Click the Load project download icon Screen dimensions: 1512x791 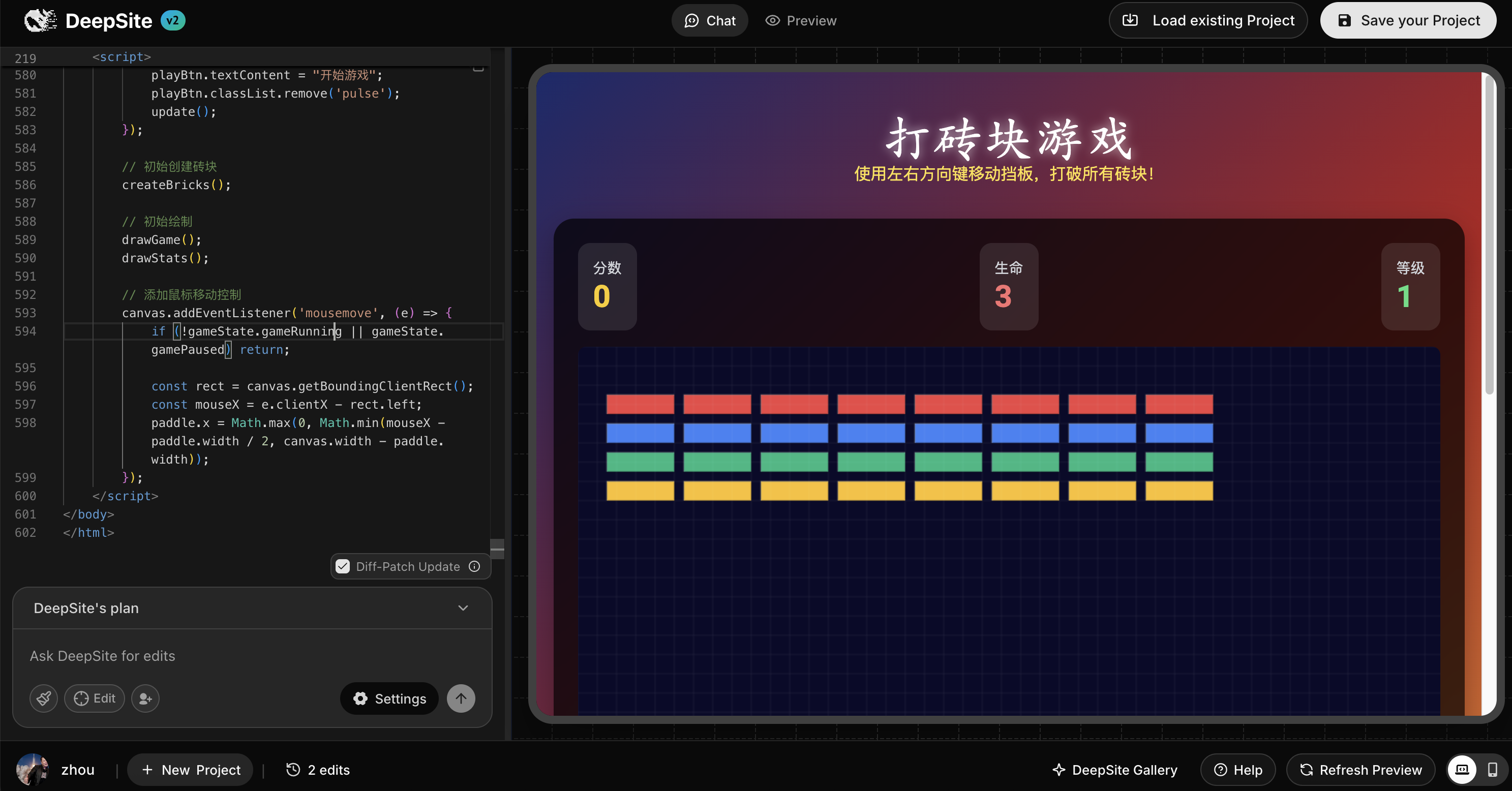tap(1130, 20)
